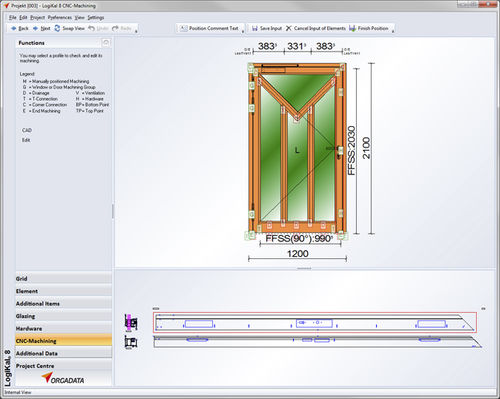
Task: Click the Save Input button
Action: 267,29
